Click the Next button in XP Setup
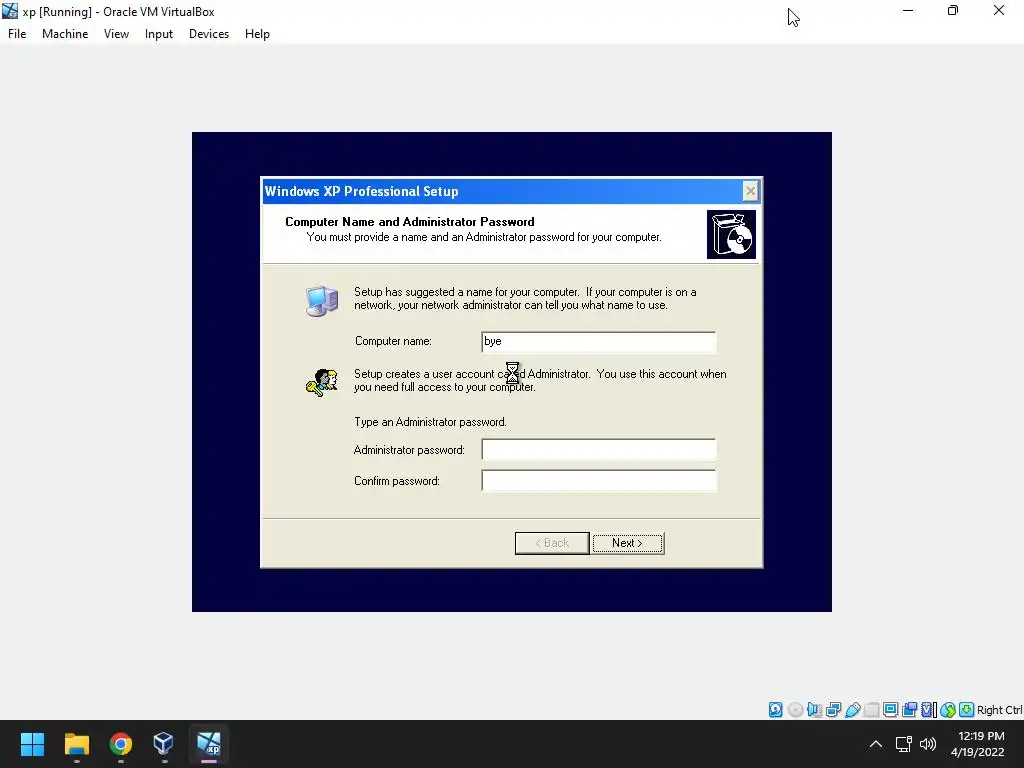 [628, 543]
